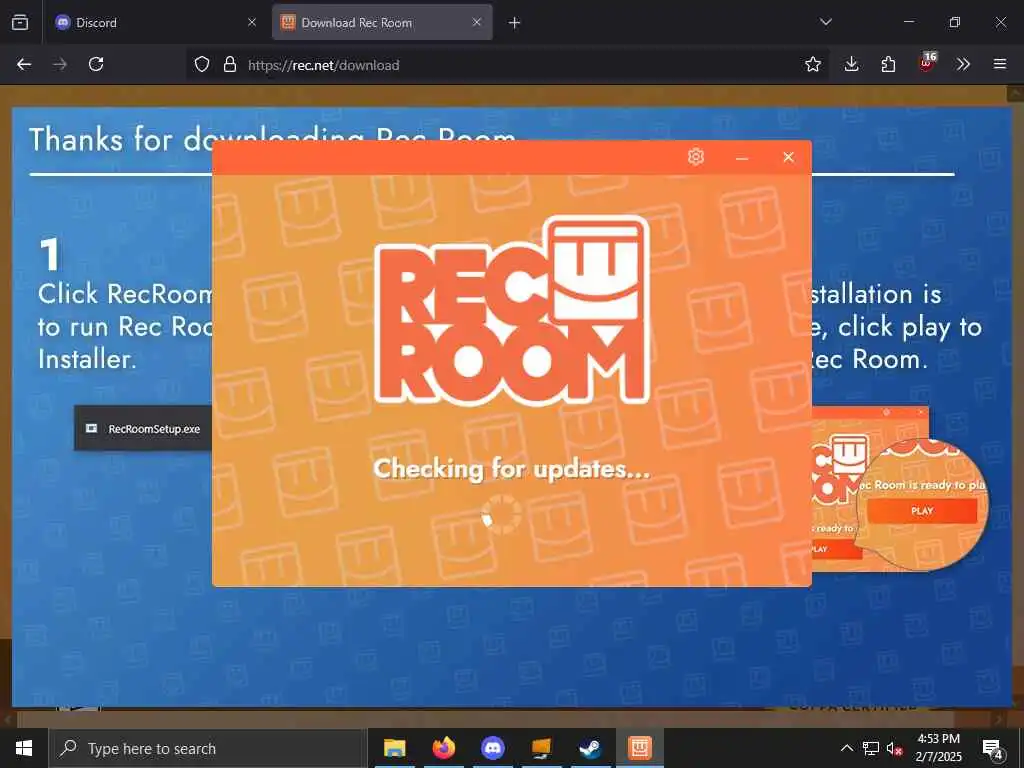Click the RecRoomSetup.exe download item
Image resolution: width=1024 pixels, height=768 pixels.
tap(144, 428)
